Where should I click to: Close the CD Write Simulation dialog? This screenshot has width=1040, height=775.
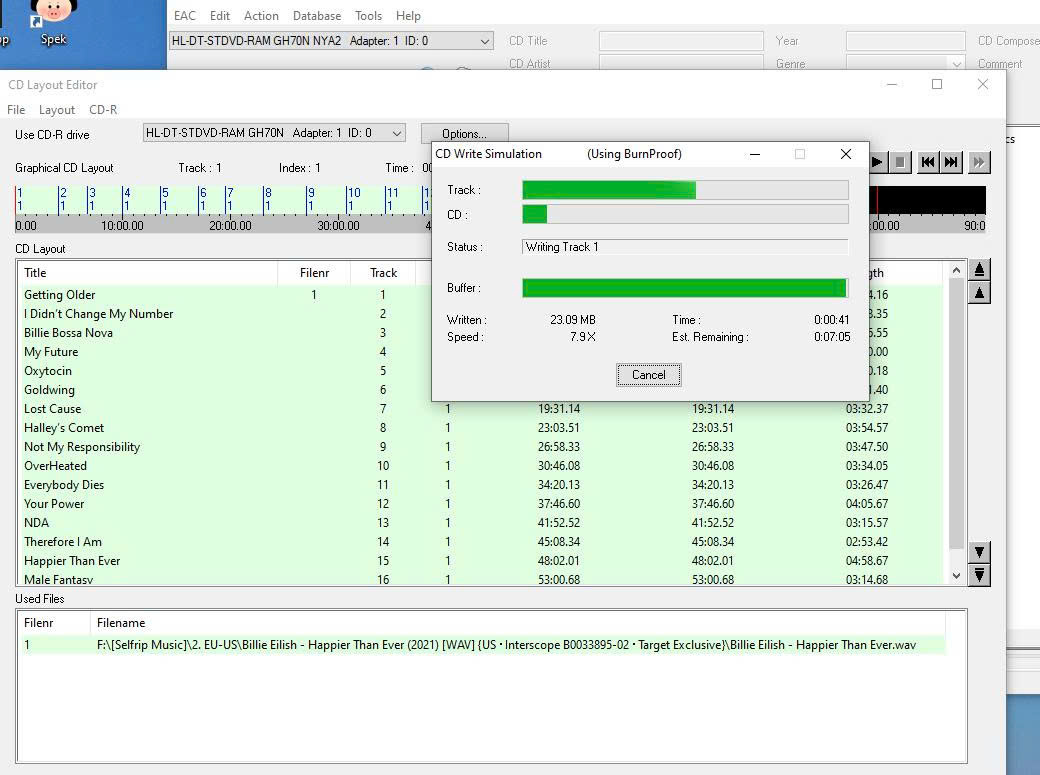click(x=846, y=154)
